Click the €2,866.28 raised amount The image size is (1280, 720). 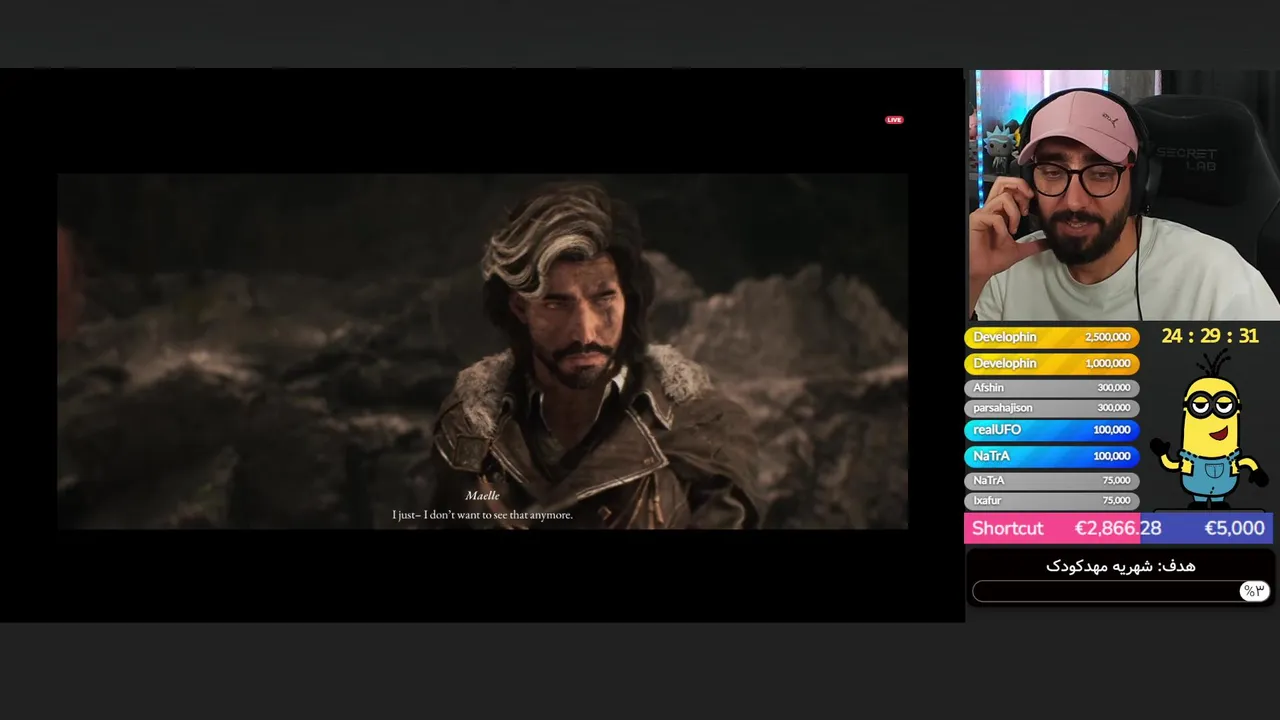(1118, 528)
